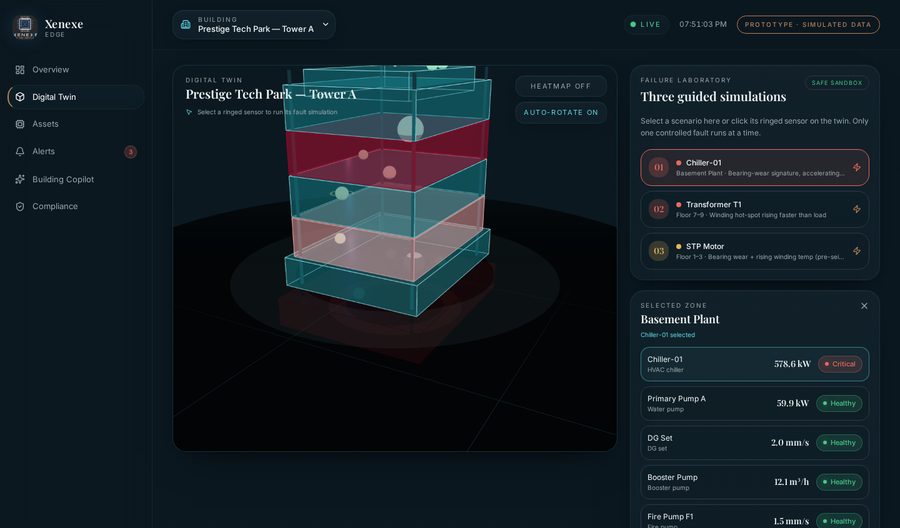Click the Building Copilot sparkle icon

tap(20, 179)
